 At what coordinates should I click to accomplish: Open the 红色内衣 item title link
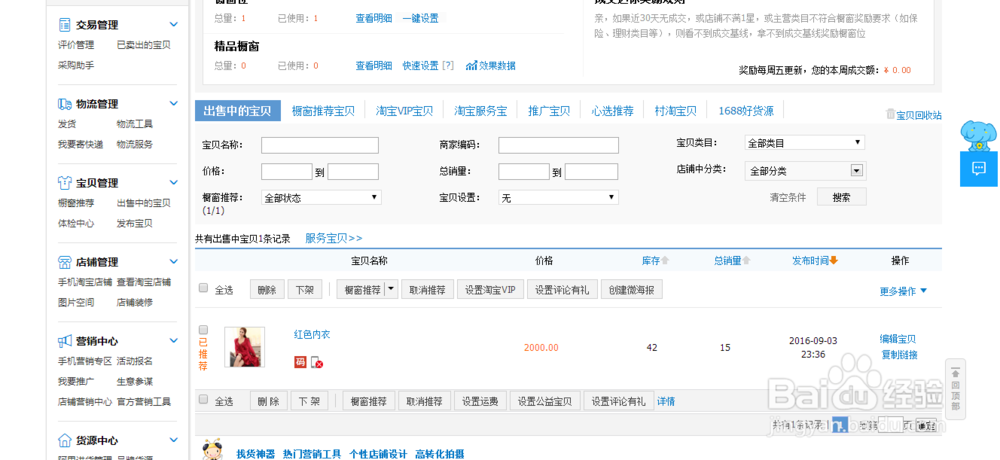coord(312,334)
